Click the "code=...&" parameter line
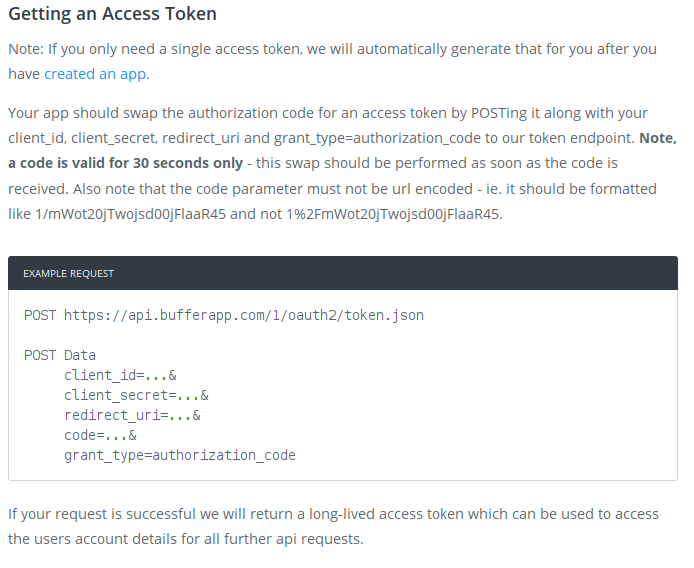The image size is (694, 568). [x=100, y=435]
